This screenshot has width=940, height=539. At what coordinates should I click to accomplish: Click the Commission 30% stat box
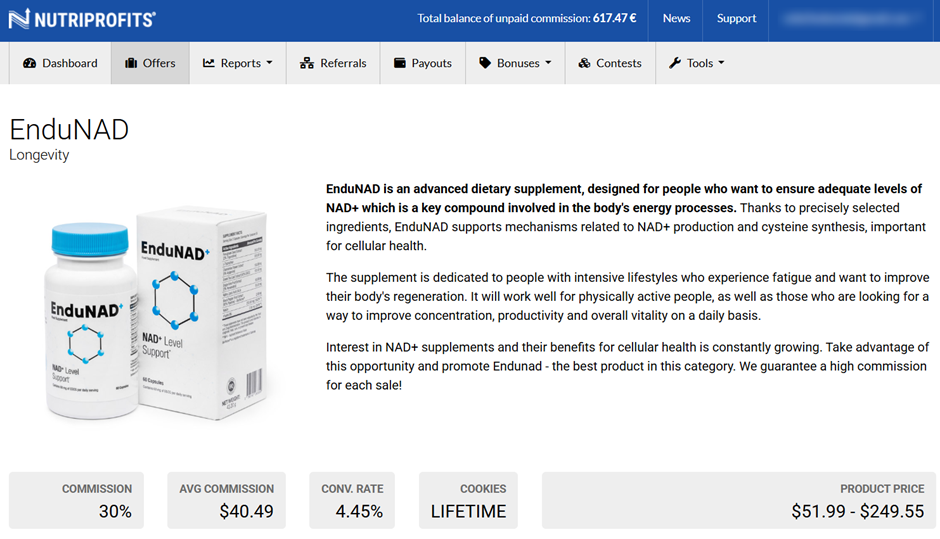(x=76, y=500)
